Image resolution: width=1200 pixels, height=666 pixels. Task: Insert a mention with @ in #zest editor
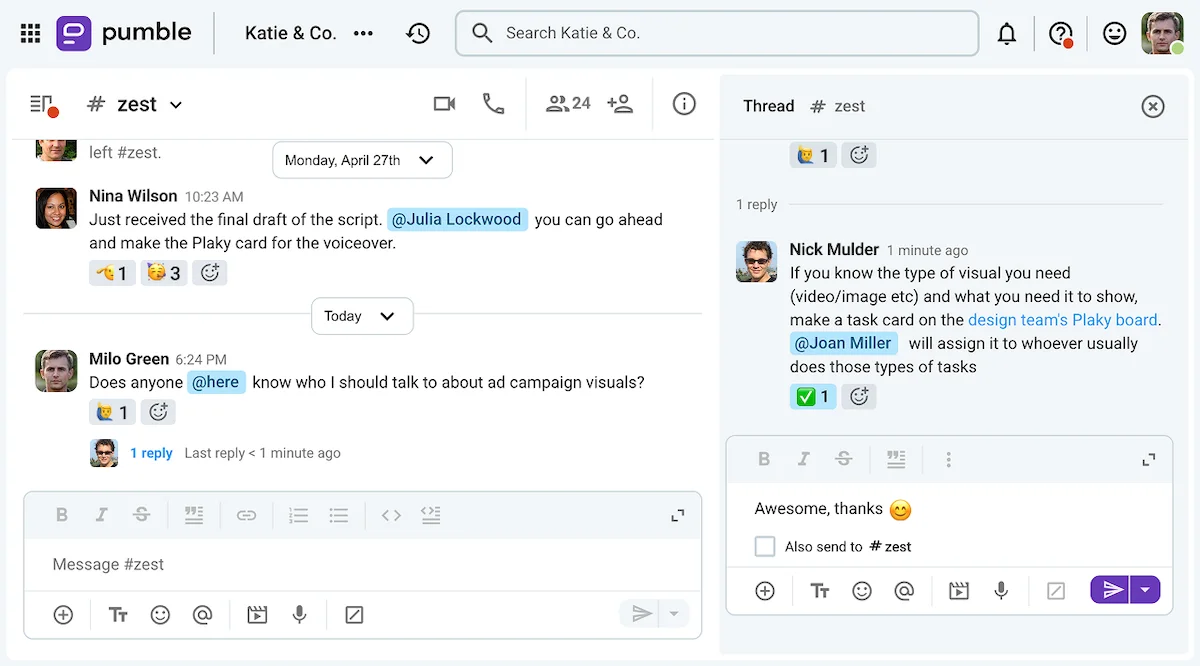tap(202, 615)
